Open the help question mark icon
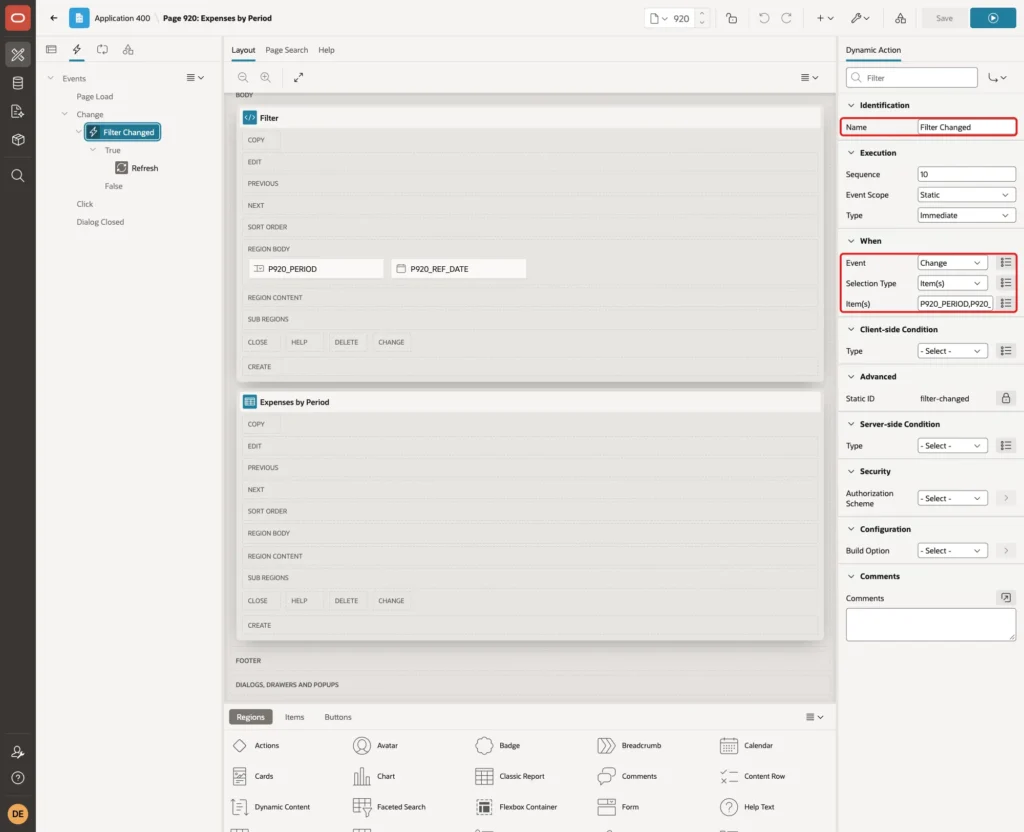This screenshot has width=1024, height=832. click(x=18, y=778)
